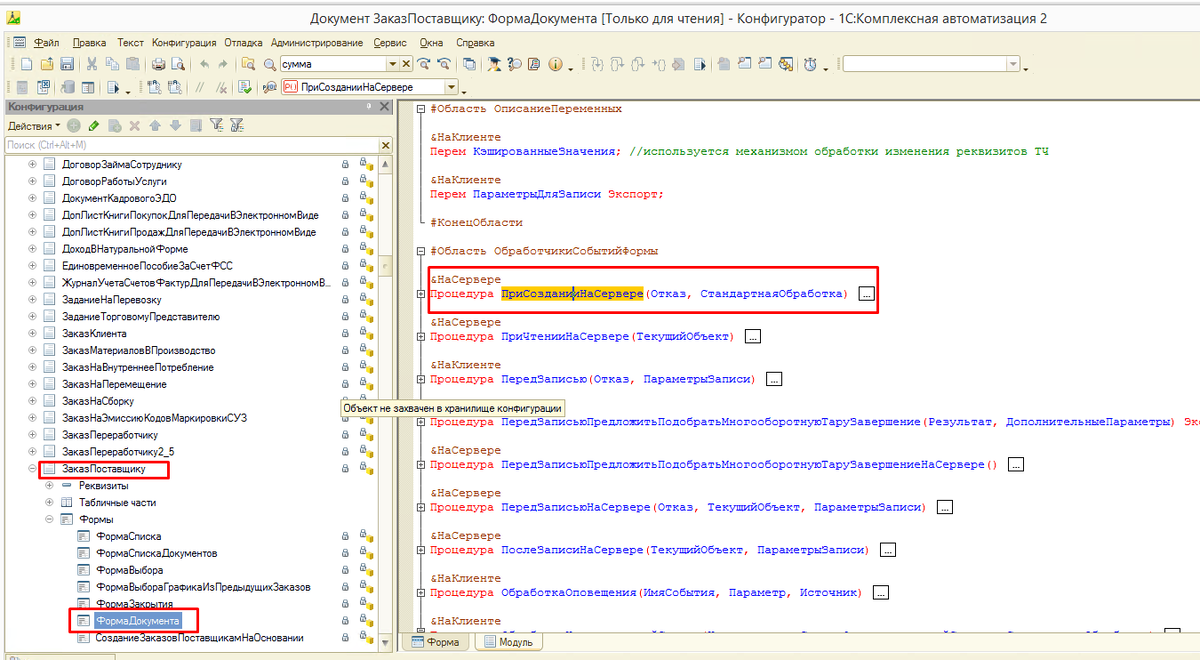Image resolution: width=1200 pixels, height=660 pixels.
Task: Click the round info 'i' help icon
Action: tap(555, 64)
